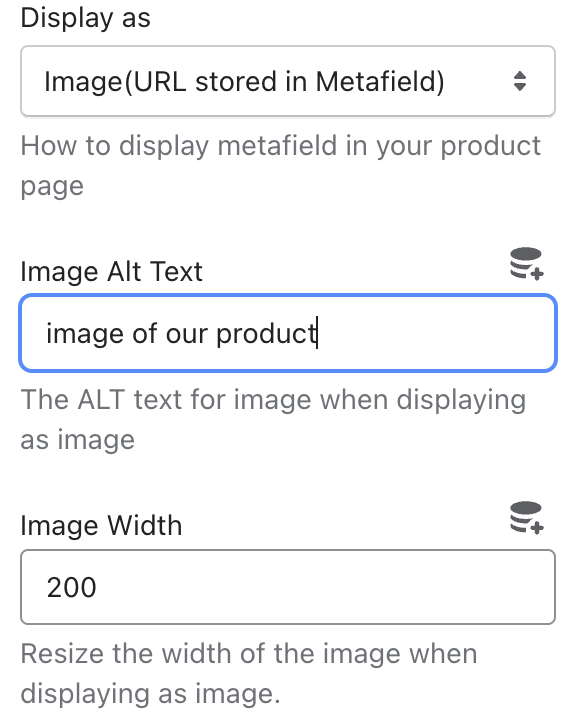Click empty space right of '200' in width field
Screen dimensions: 588x728
[325, 587]
